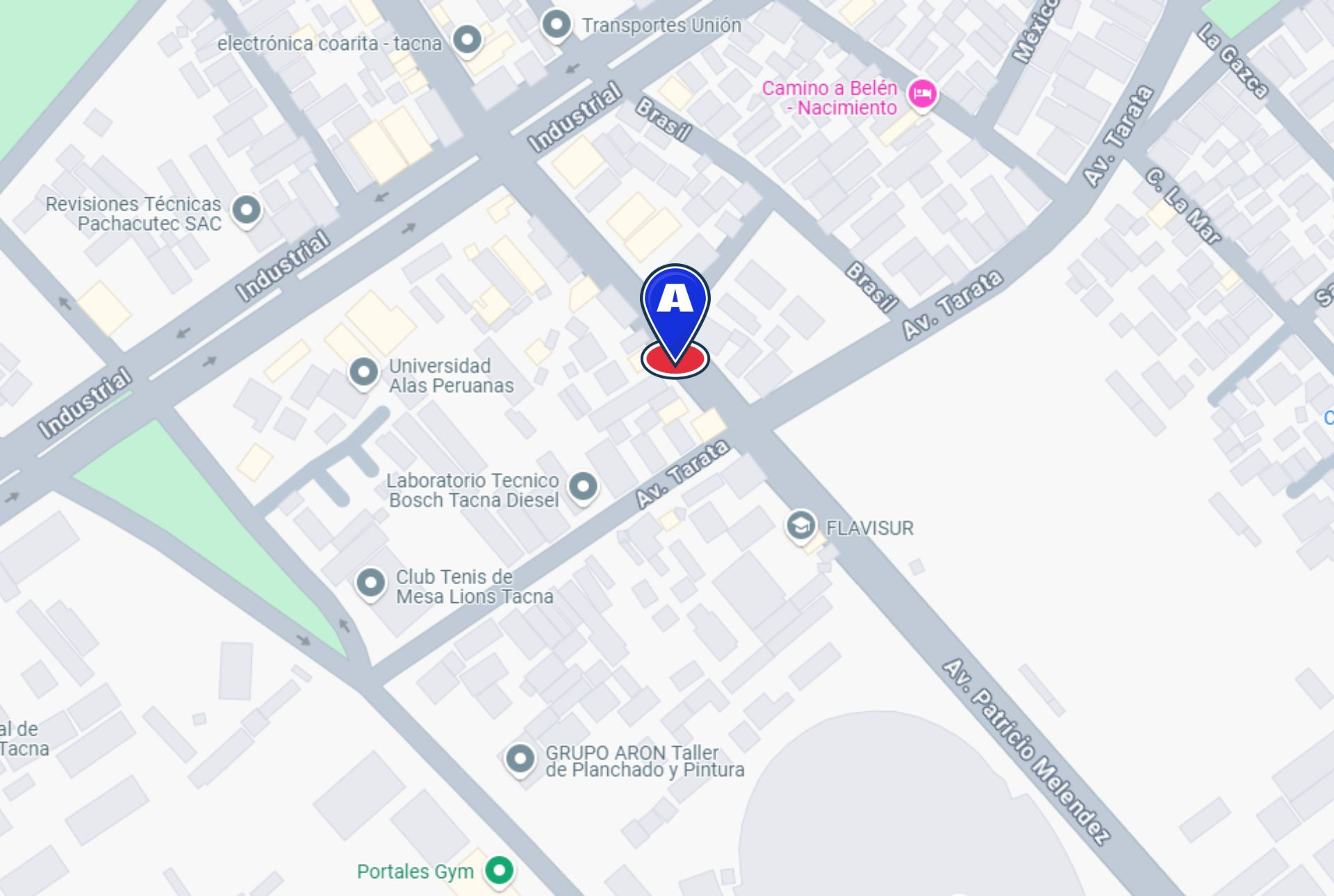Select the La Gazca street label

[1233, 61]
